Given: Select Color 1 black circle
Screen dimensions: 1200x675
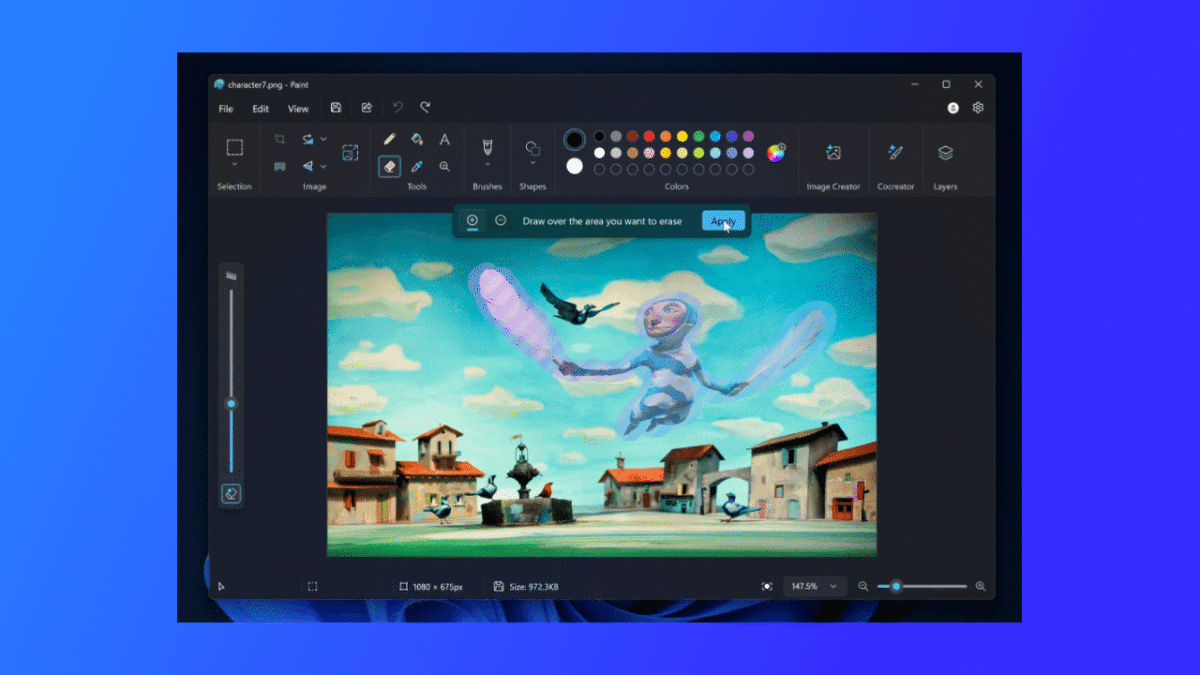Looking at the screenshot, I should click(x=574, y=139).
